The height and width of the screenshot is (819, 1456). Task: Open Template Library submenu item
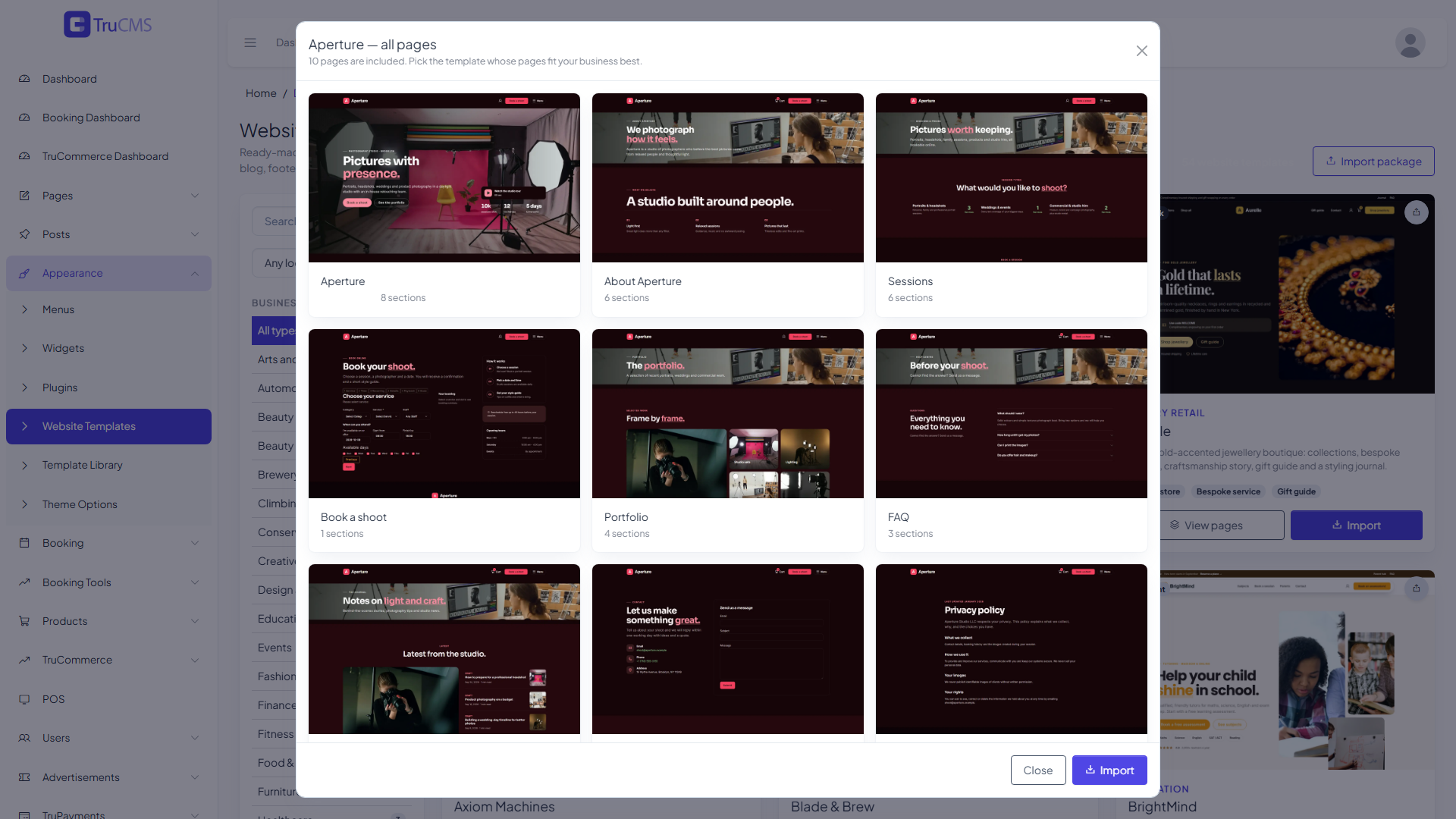click(x=108, y=465)
